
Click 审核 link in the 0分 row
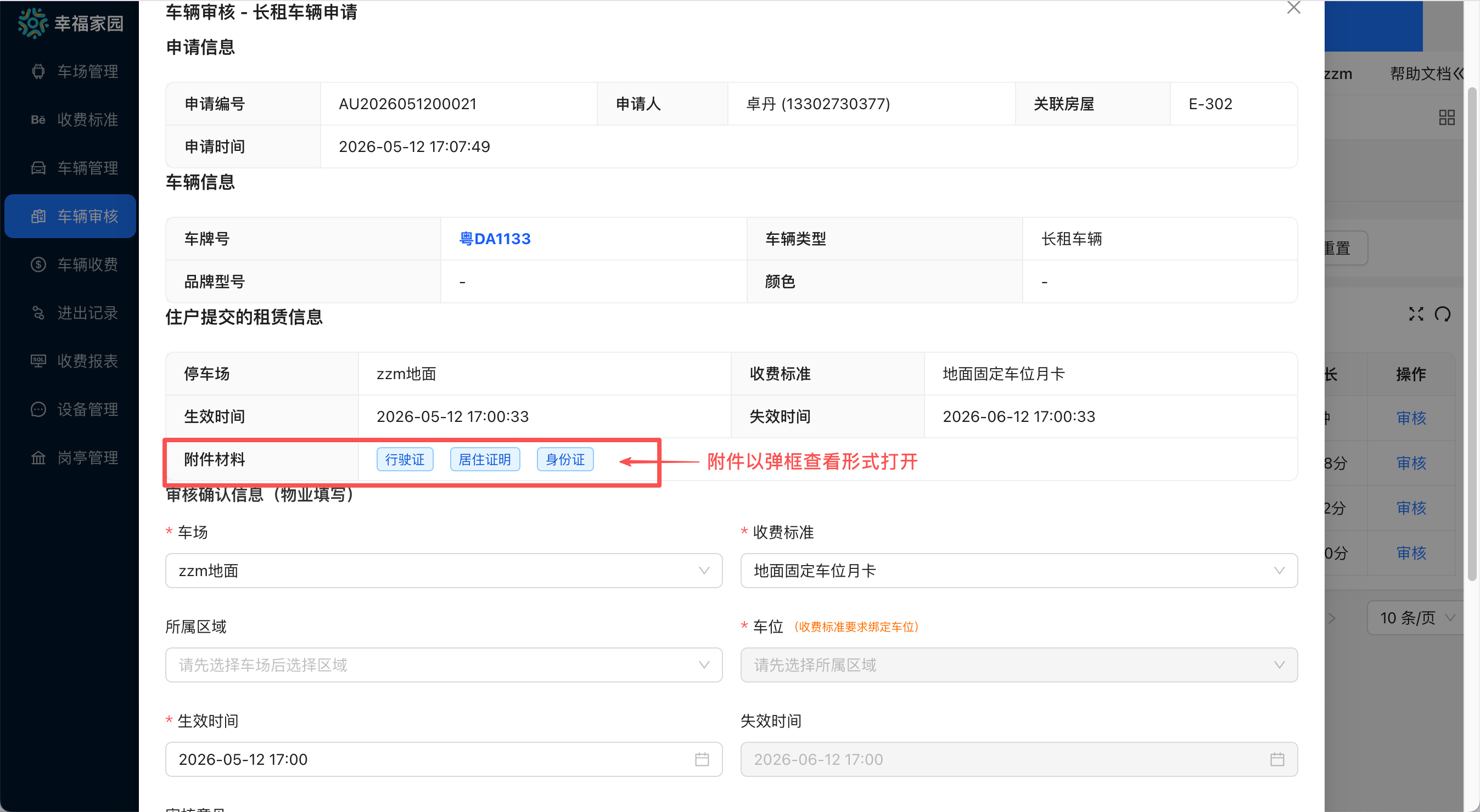(x=1411, y=552)
